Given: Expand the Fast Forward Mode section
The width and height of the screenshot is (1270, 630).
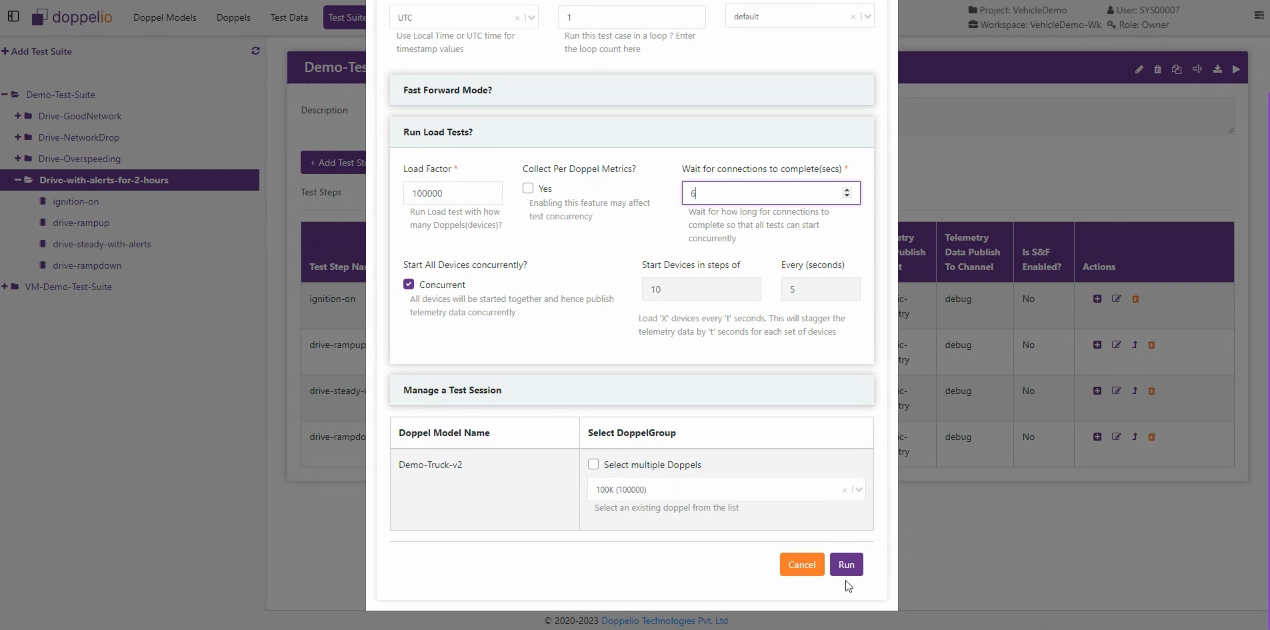Looking at the screenshot, I should click(x=632, y=90).
